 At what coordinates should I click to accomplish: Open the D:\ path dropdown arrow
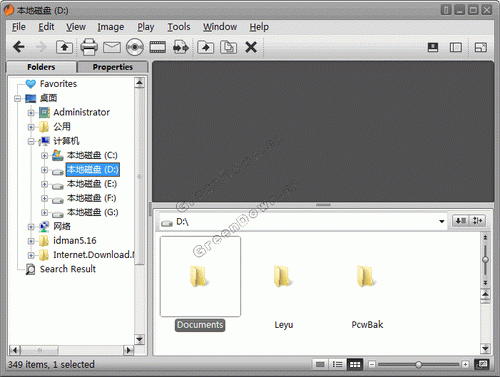(x=442, y=221)
